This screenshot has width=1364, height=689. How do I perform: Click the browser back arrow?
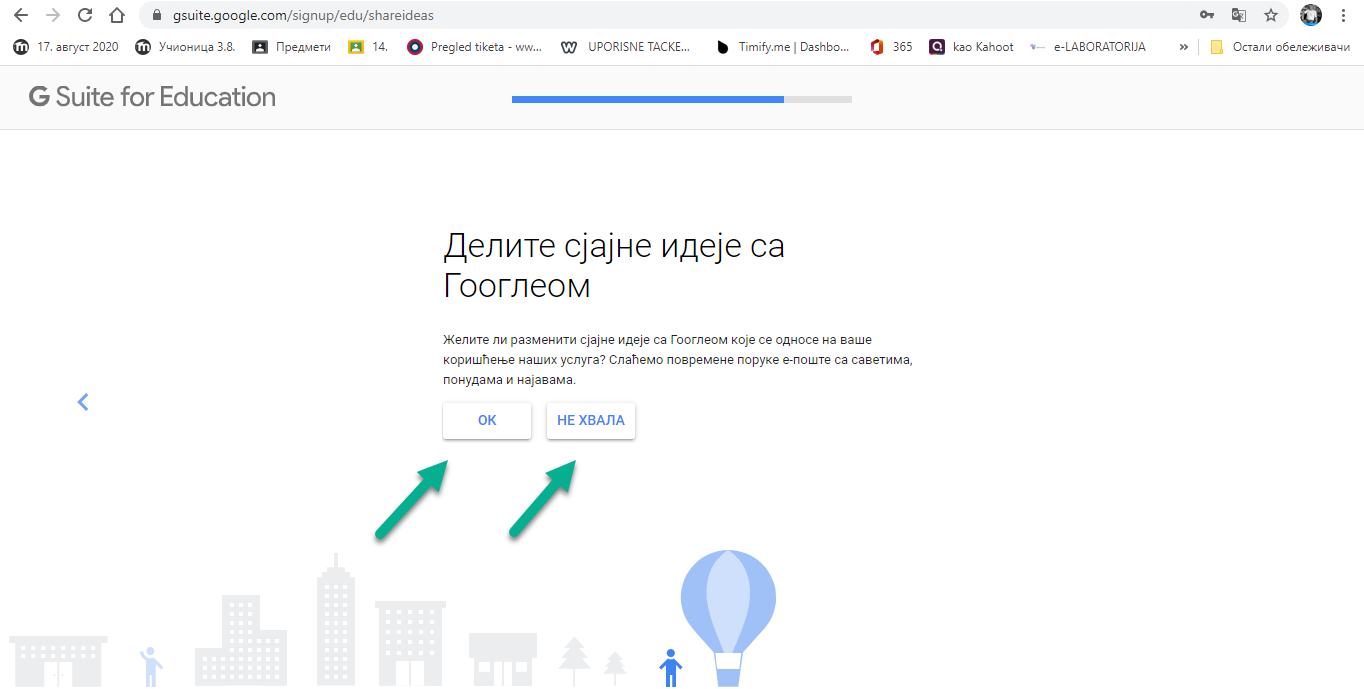[20, 15]
